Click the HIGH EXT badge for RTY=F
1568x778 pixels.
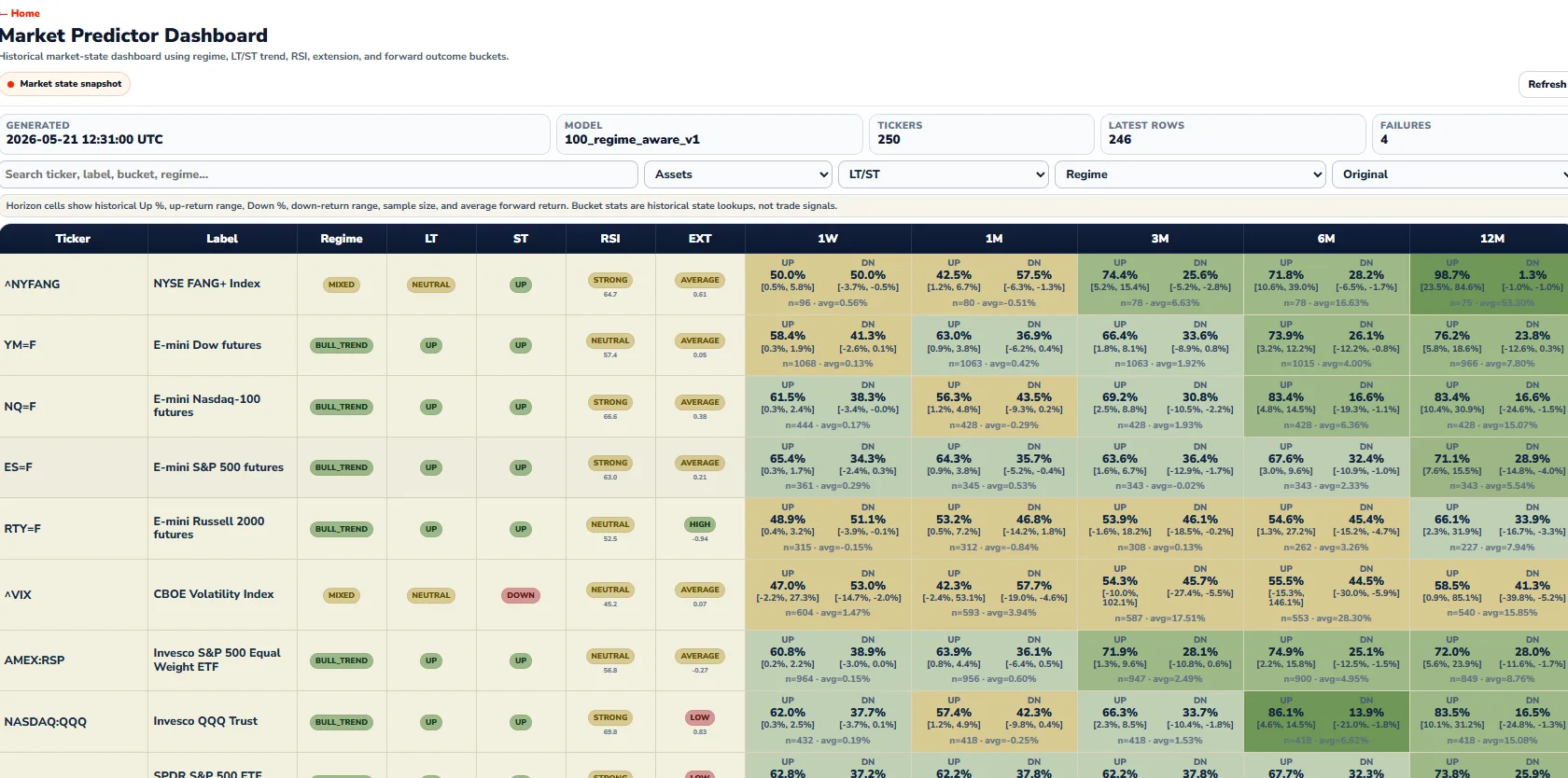pos(700,524)
